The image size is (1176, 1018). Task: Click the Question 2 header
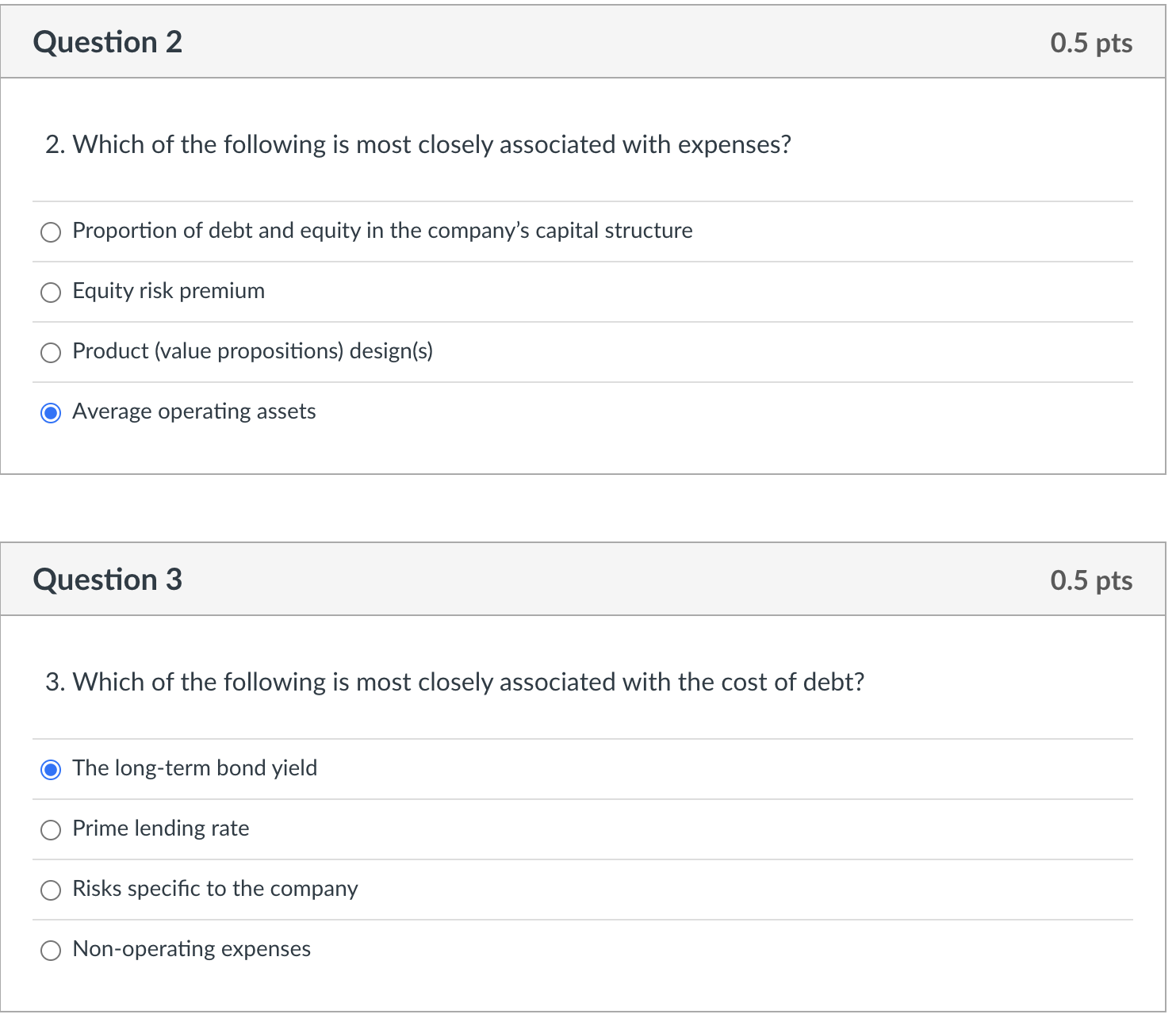click(x=107, y=42)
